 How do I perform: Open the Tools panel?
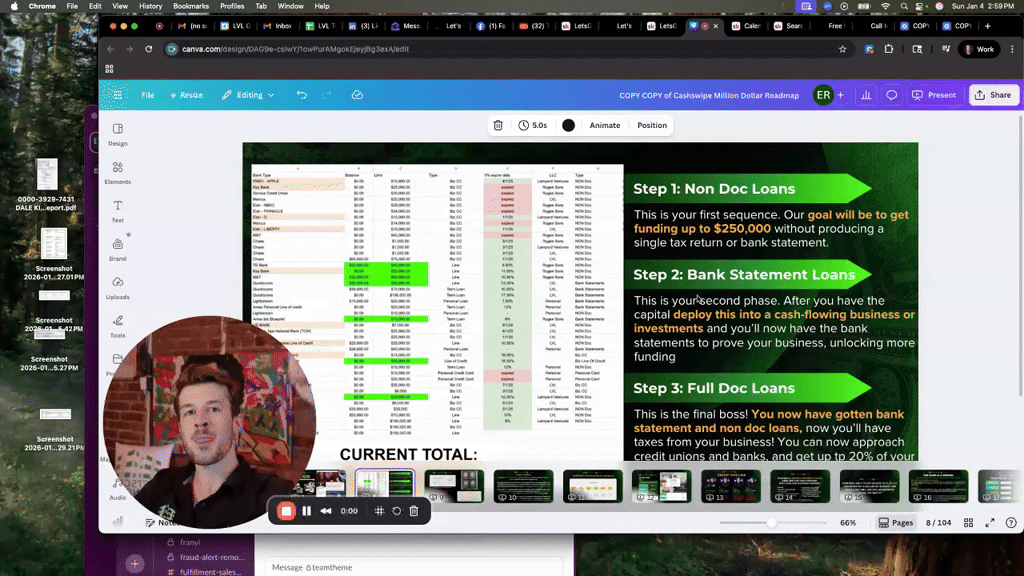tap(118, 327)
